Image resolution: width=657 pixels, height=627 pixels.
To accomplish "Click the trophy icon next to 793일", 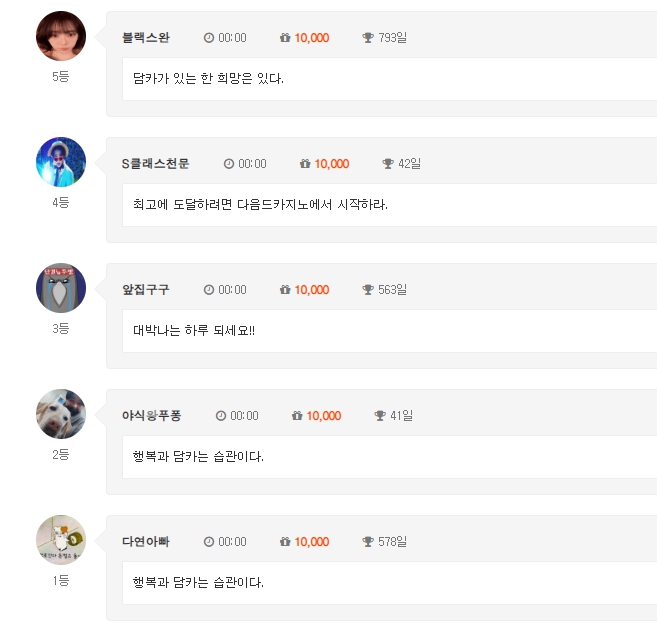I will coord(368,38).
